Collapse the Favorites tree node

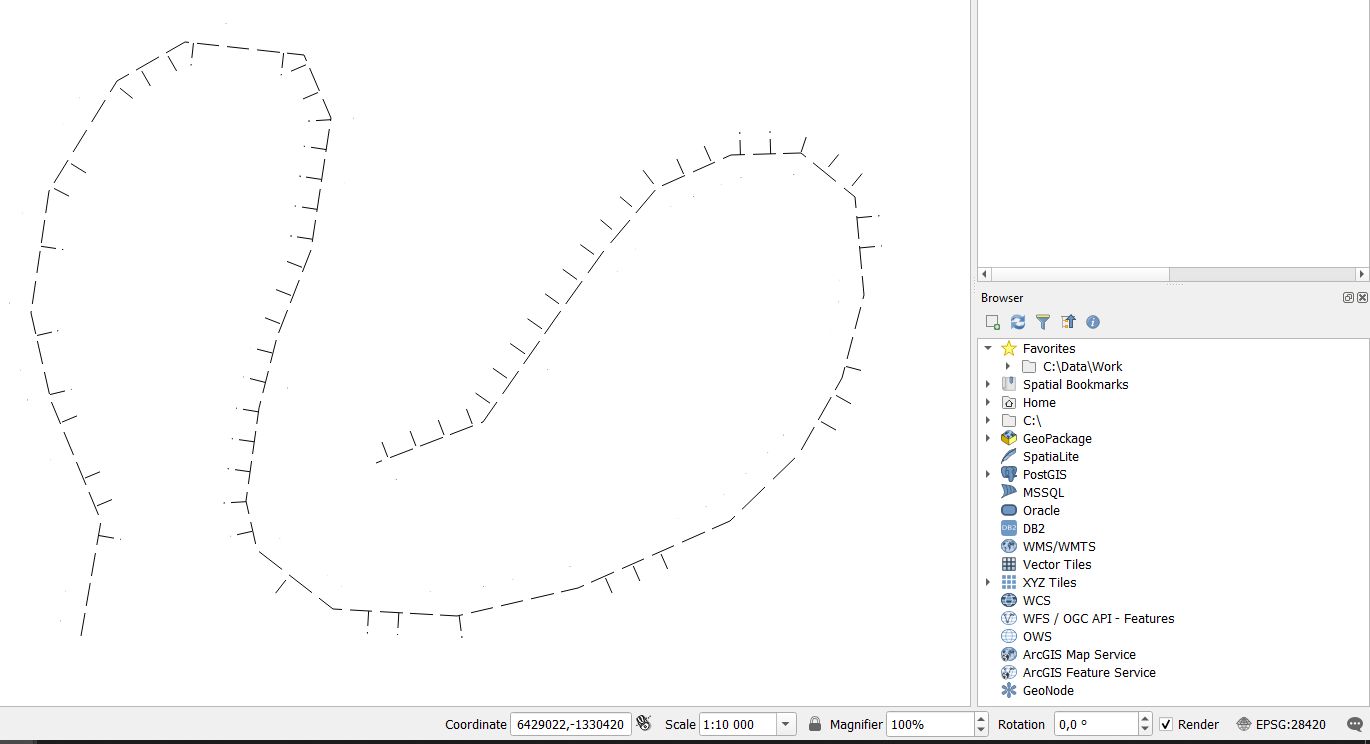[988, 349]
